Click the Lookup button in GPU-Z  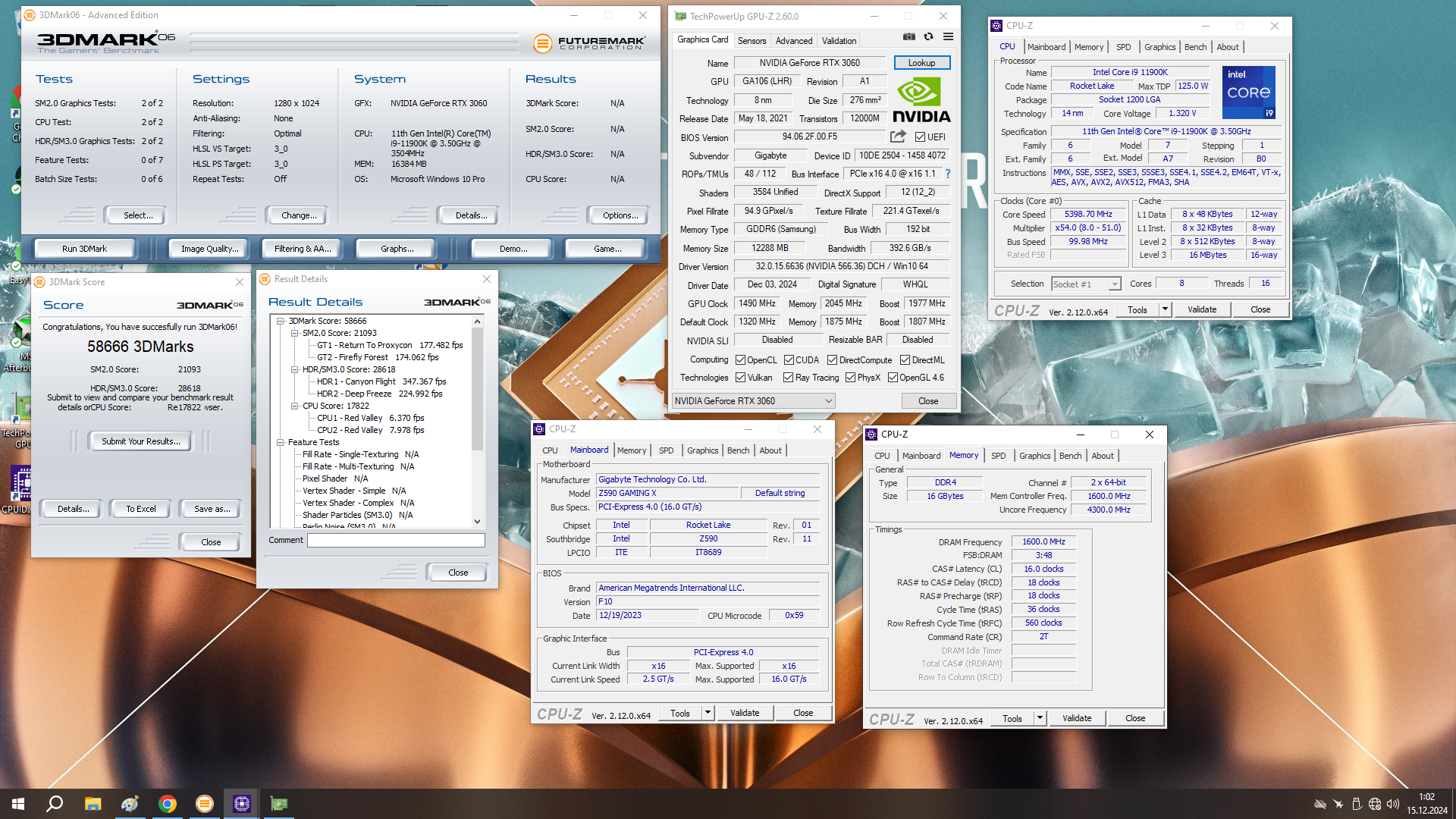pos(921,63)
